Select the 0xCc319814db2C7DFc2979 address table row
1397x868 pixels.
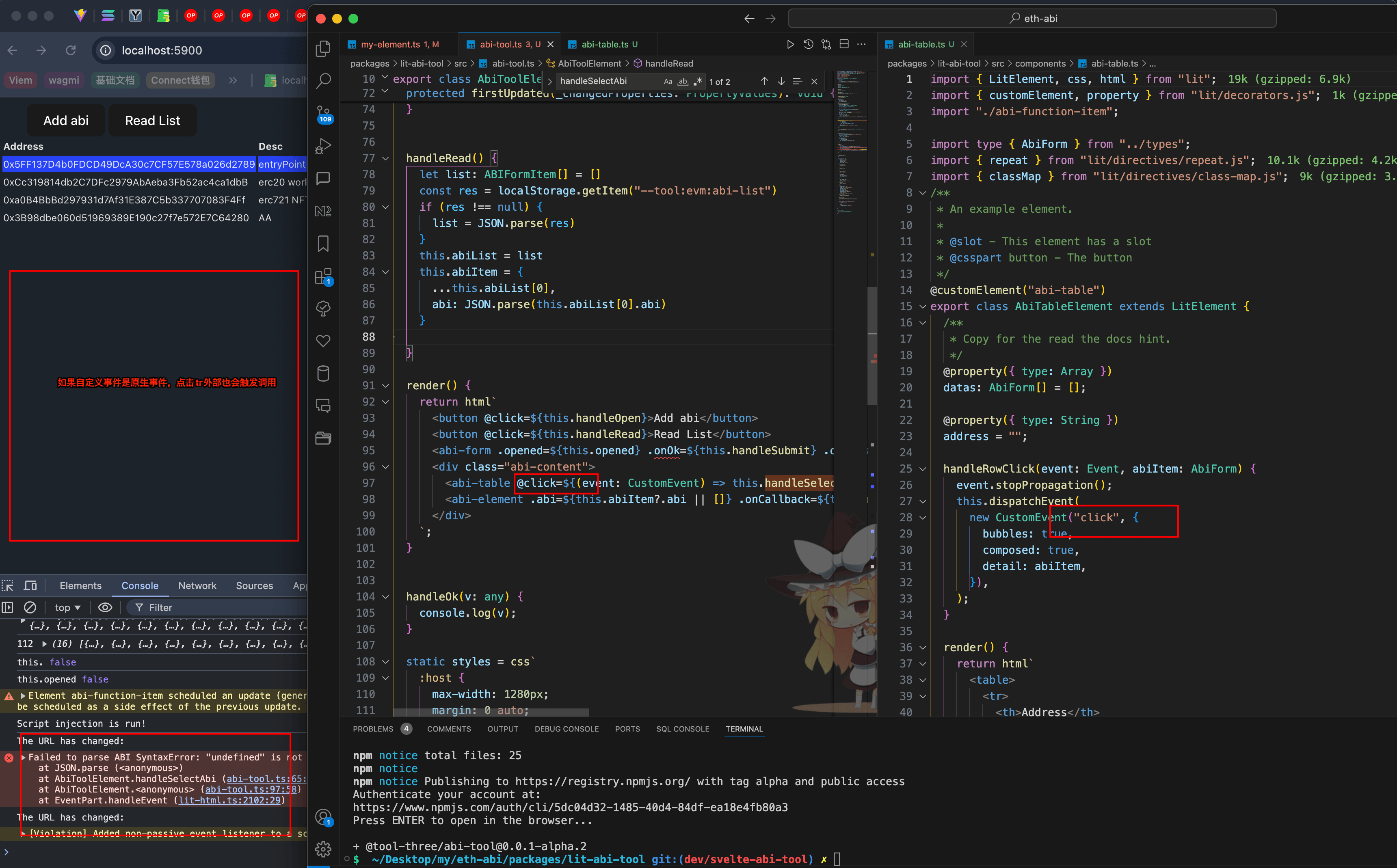coord(154,182)
